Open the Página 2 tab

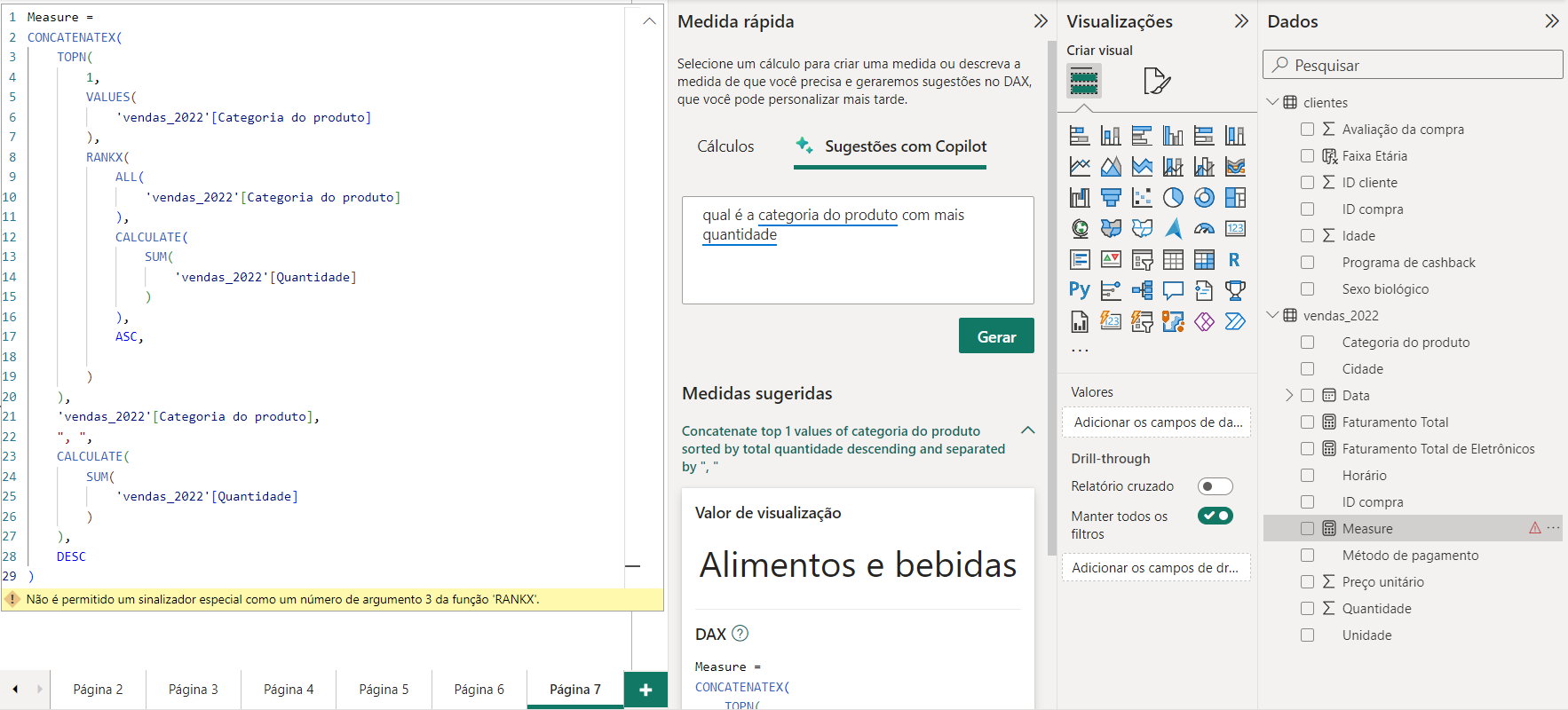coord(98,690)
